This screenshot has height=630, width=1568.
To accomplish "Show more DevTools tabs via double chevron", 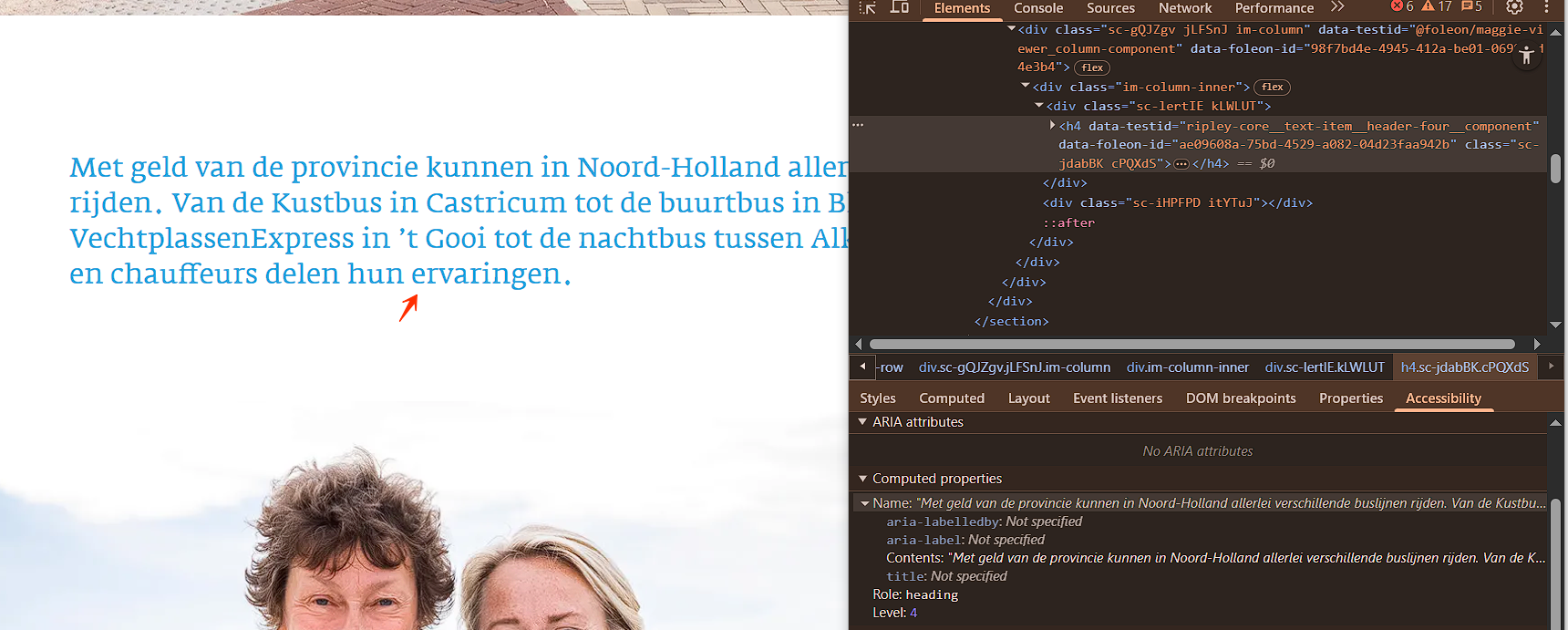I will pyautogui.click(x=1337, y=8).
